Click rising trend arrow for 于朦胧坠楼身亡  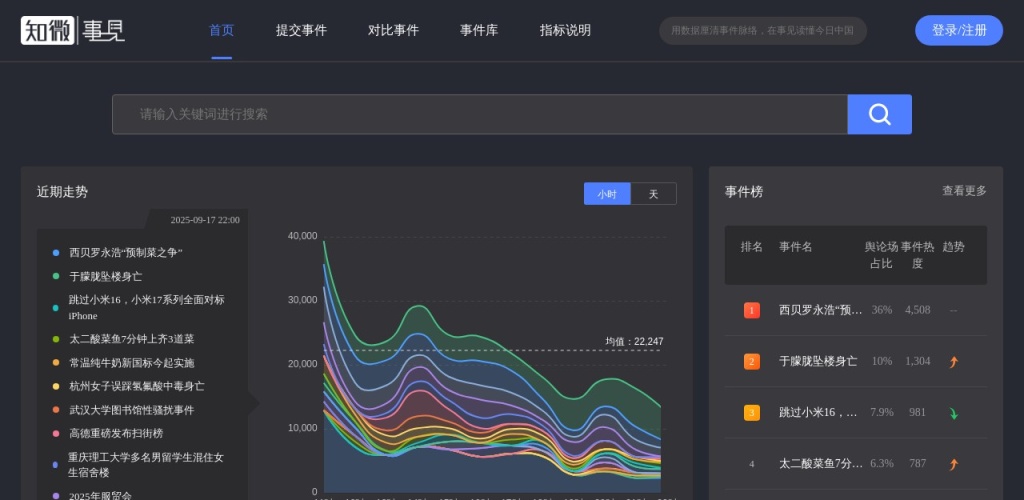[953, 362]
